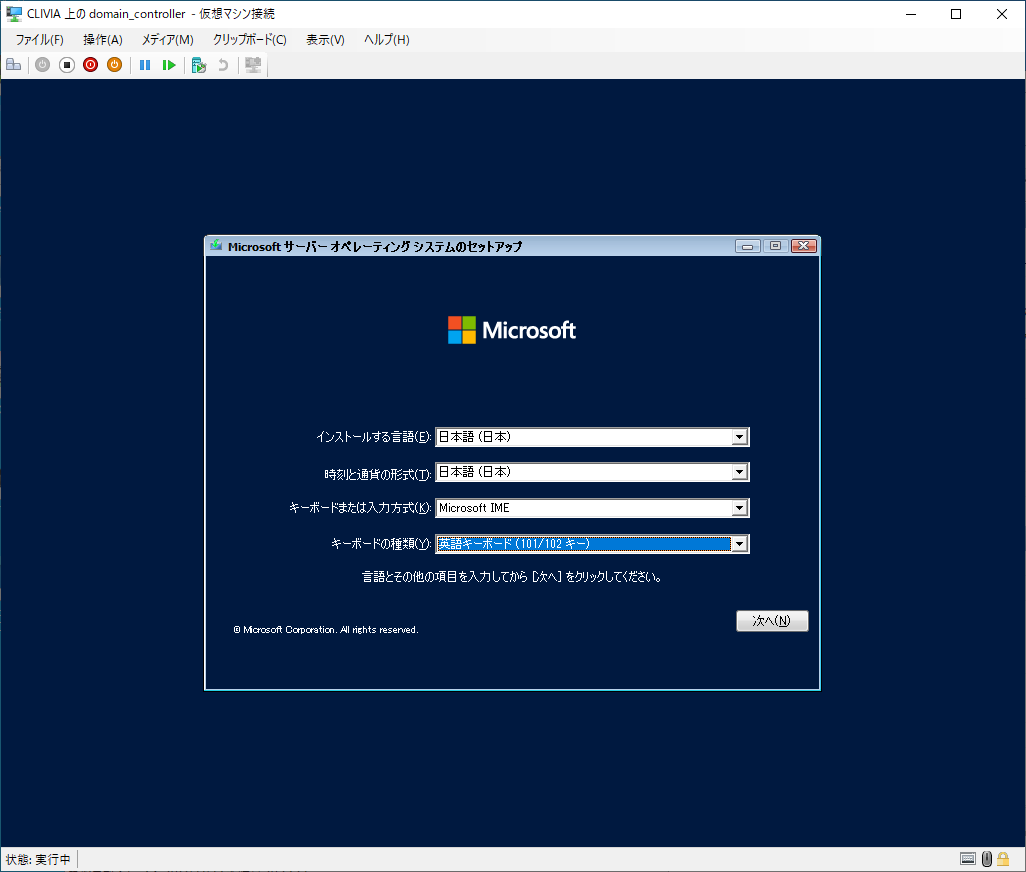Open the ファイル(F) menu

(39, 40)
